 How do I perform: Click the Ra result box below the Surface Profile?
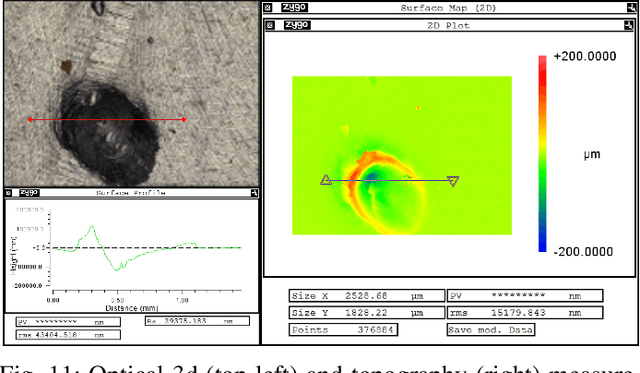pos(197,321)
